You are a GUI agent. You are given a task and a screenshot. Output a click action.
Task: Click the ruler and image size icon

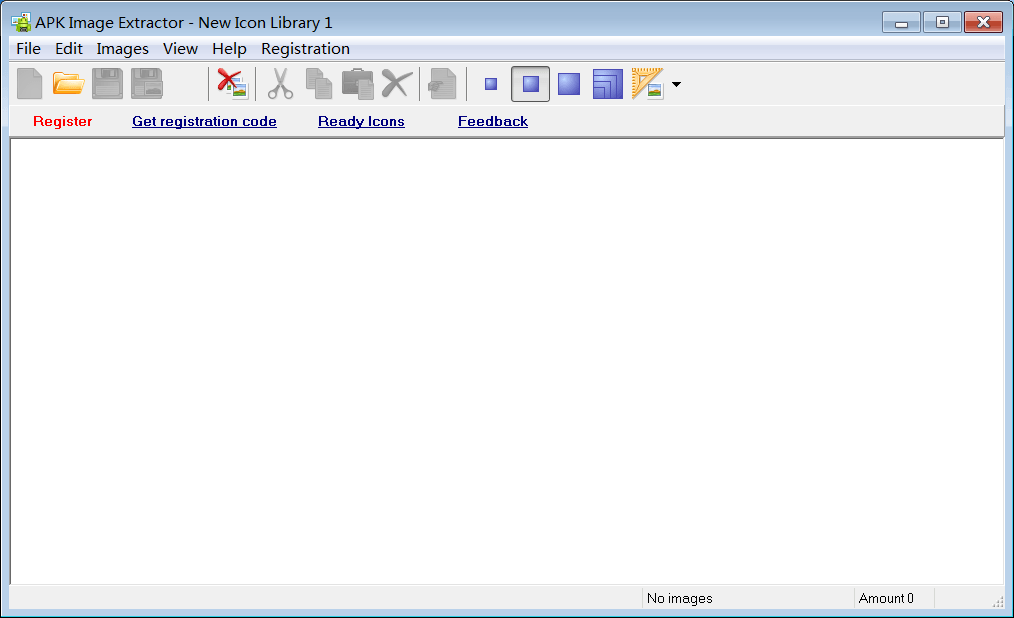[x=648, y=84]
